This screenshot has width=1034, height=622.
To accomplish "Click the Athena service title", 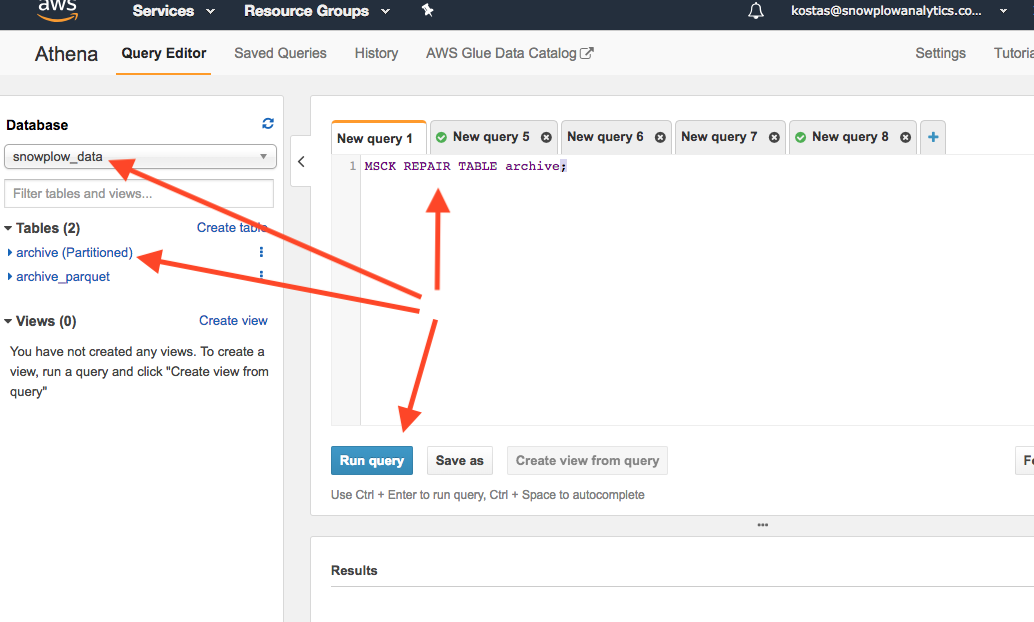I will (x=66, y=54).
